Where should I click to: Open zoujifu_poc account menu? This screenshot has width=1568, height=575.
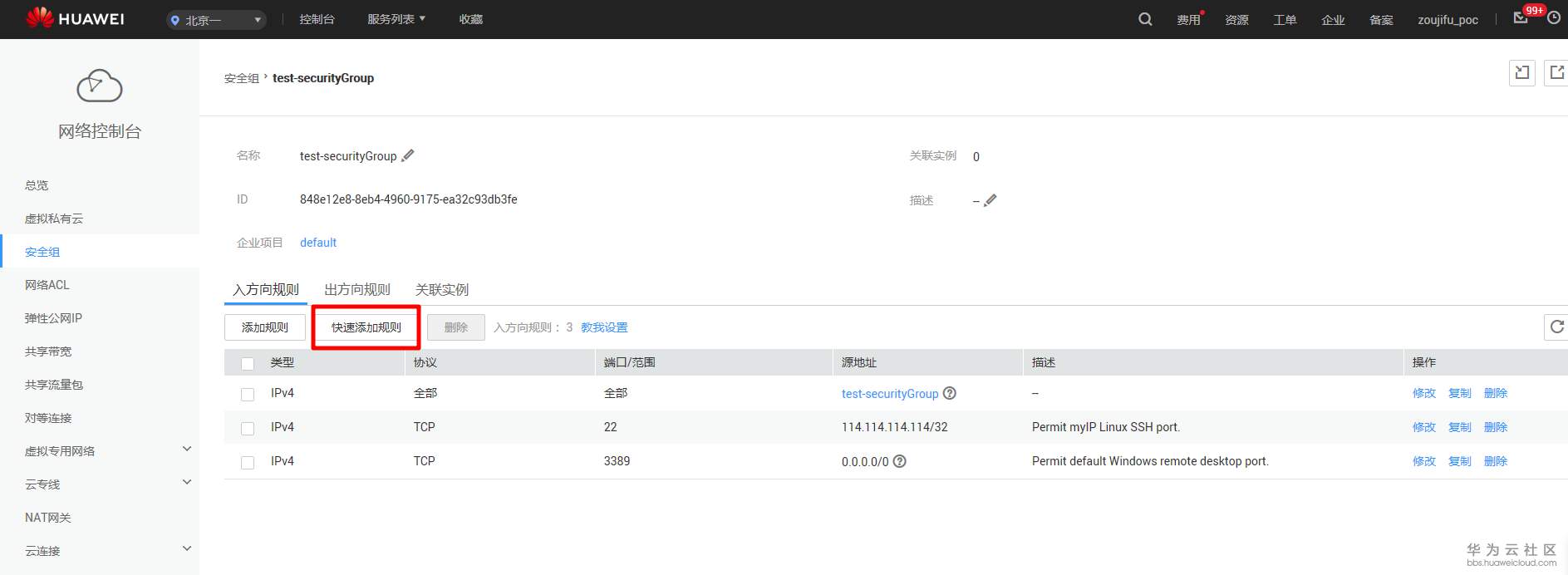1448,20
